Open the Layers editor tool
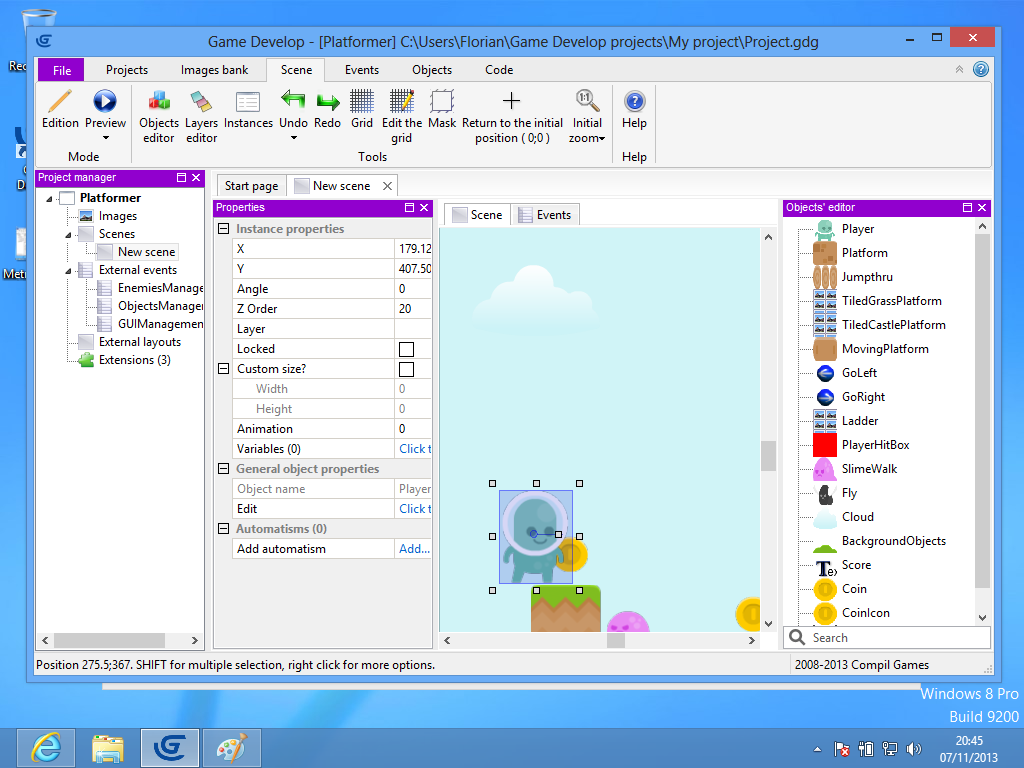Viewport: 1024px width, 768px height. click(201, 115)
